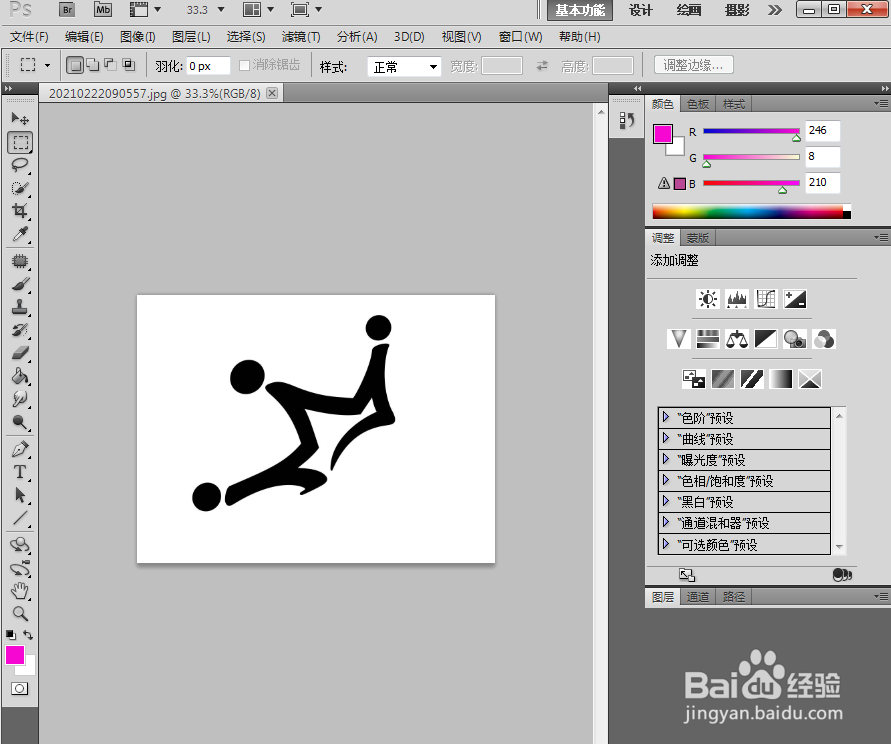Open a Curves adjustment

click(x=765, y=298)
